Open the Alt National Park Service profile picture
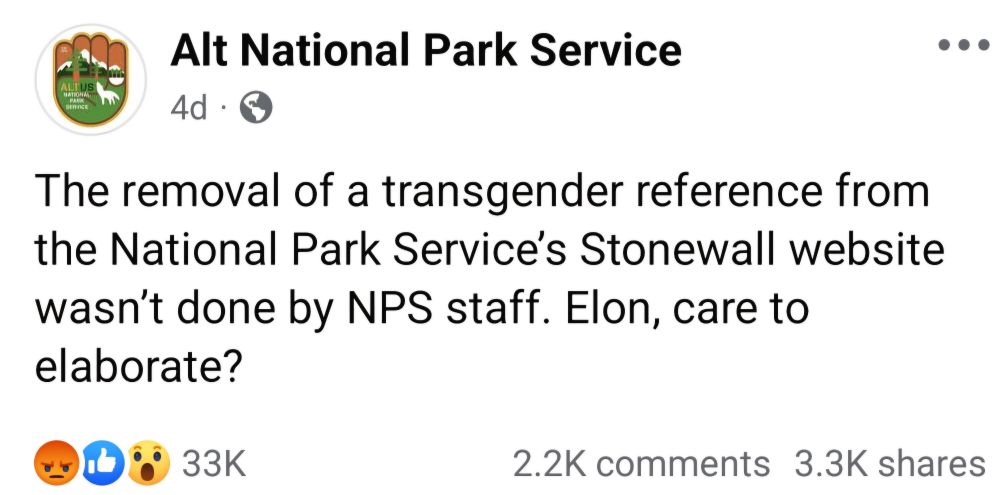This screenshot has height=495, width=1000. pyautogui.click(x=90, y=80)
